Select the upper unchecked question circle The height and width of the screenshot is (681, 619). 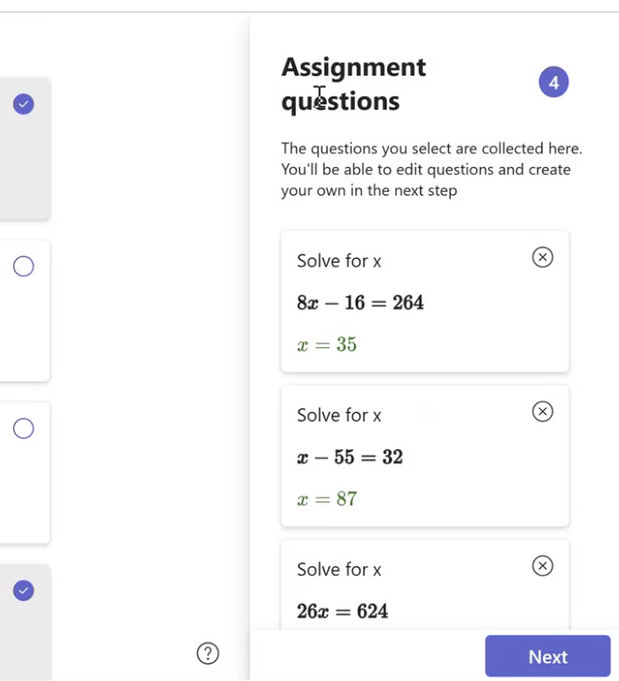[x=23, y=266]
